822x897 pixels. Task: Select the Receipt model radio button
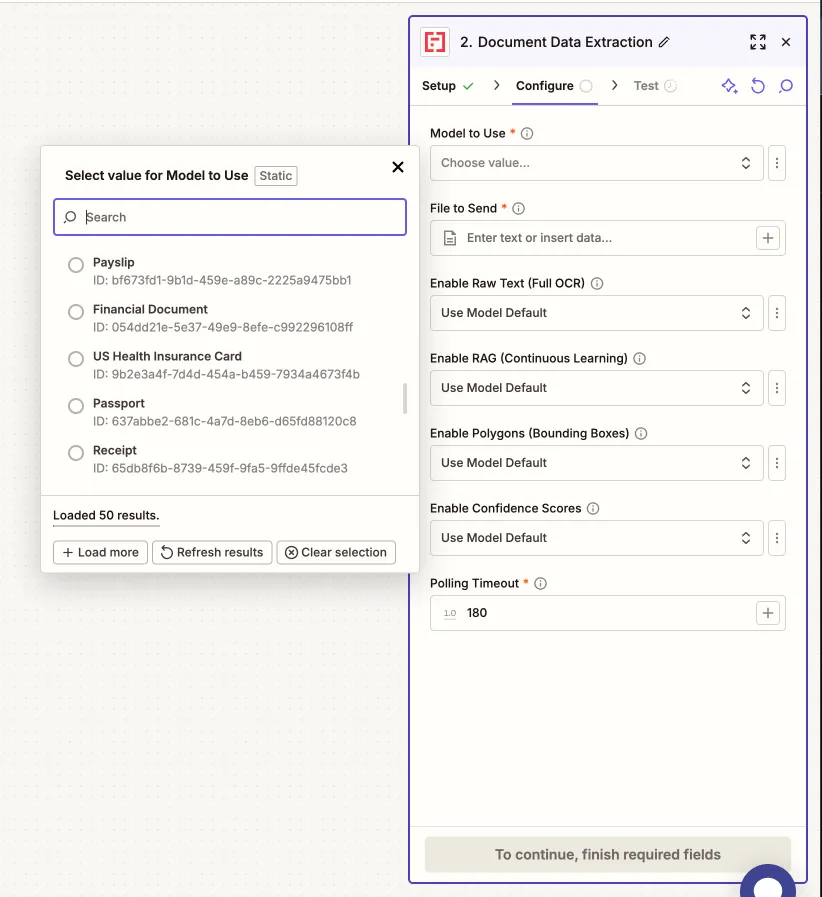point(75,452)
